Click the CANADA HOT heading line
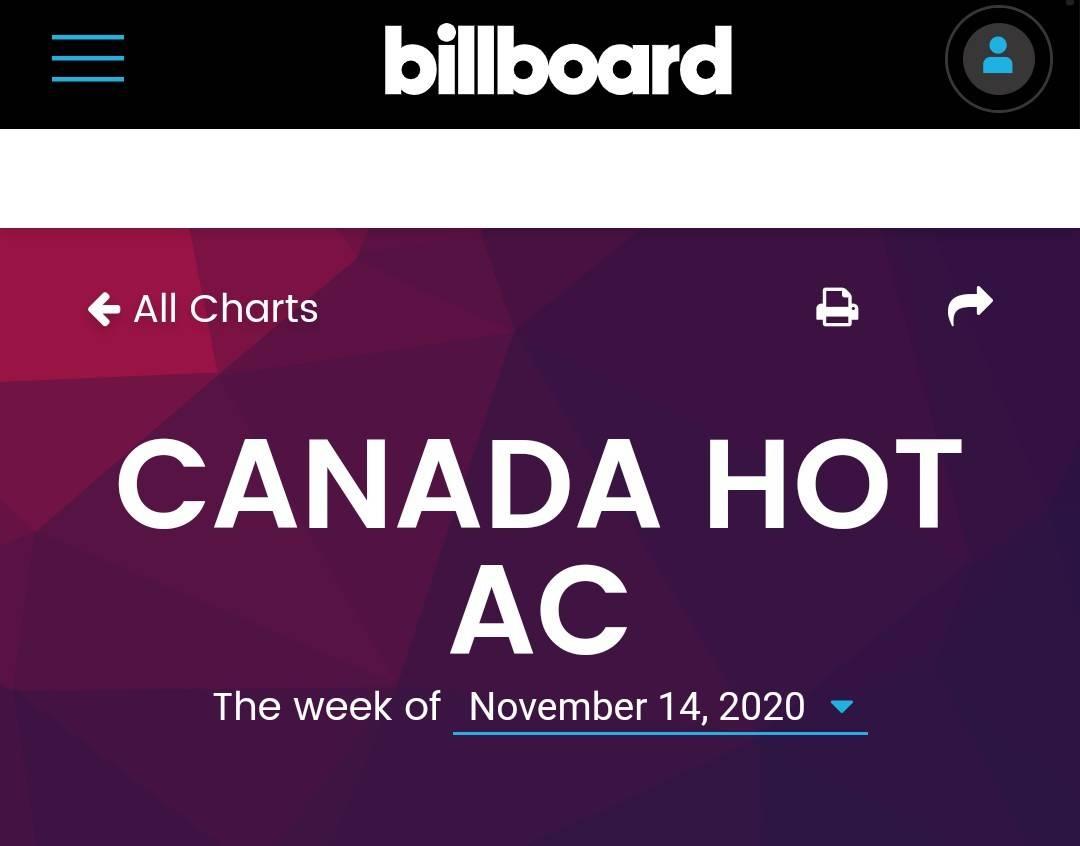 (539, 484)
